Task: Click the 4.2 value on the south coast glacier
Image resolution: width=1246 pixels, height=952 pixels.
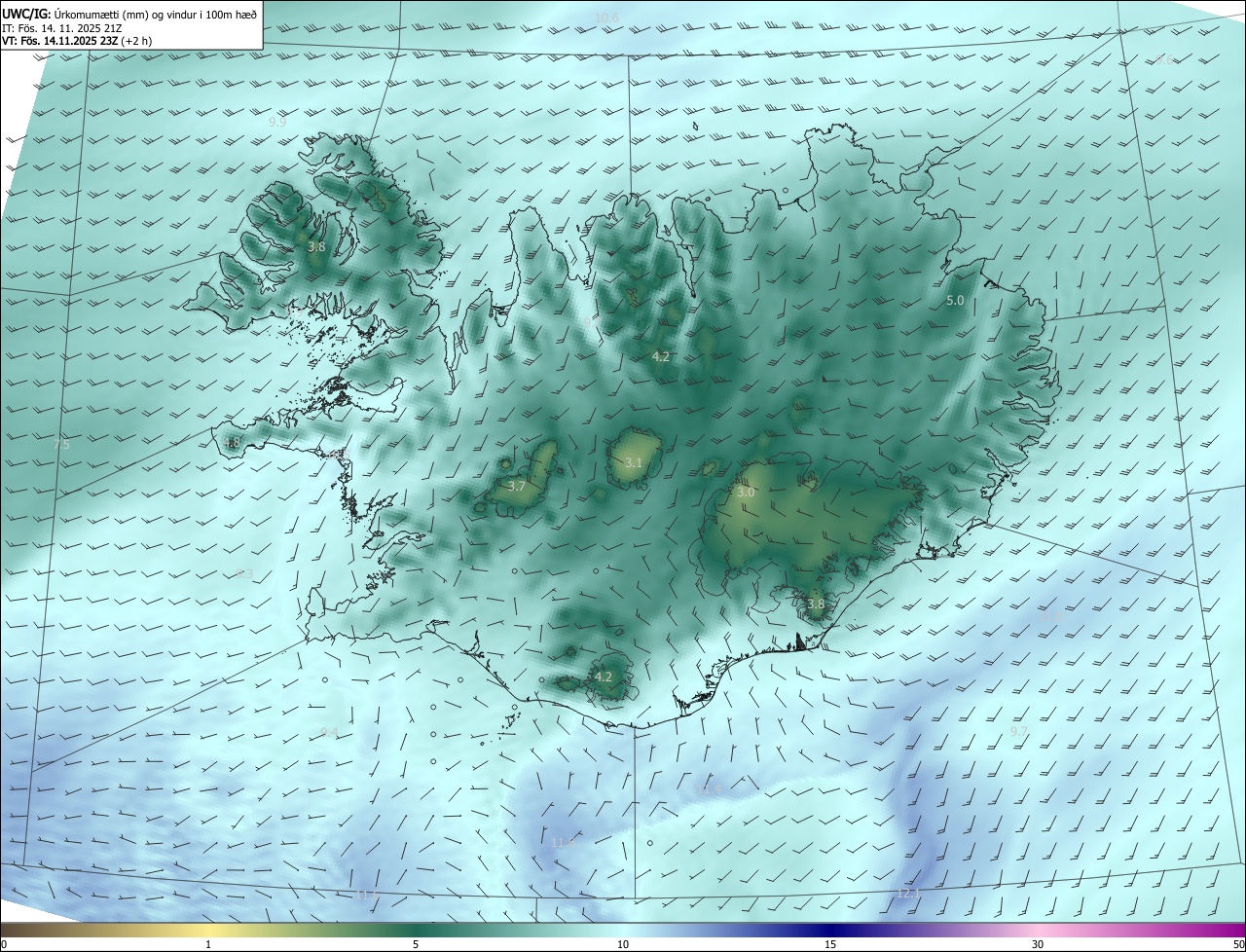Action: (x=604, y=677)
